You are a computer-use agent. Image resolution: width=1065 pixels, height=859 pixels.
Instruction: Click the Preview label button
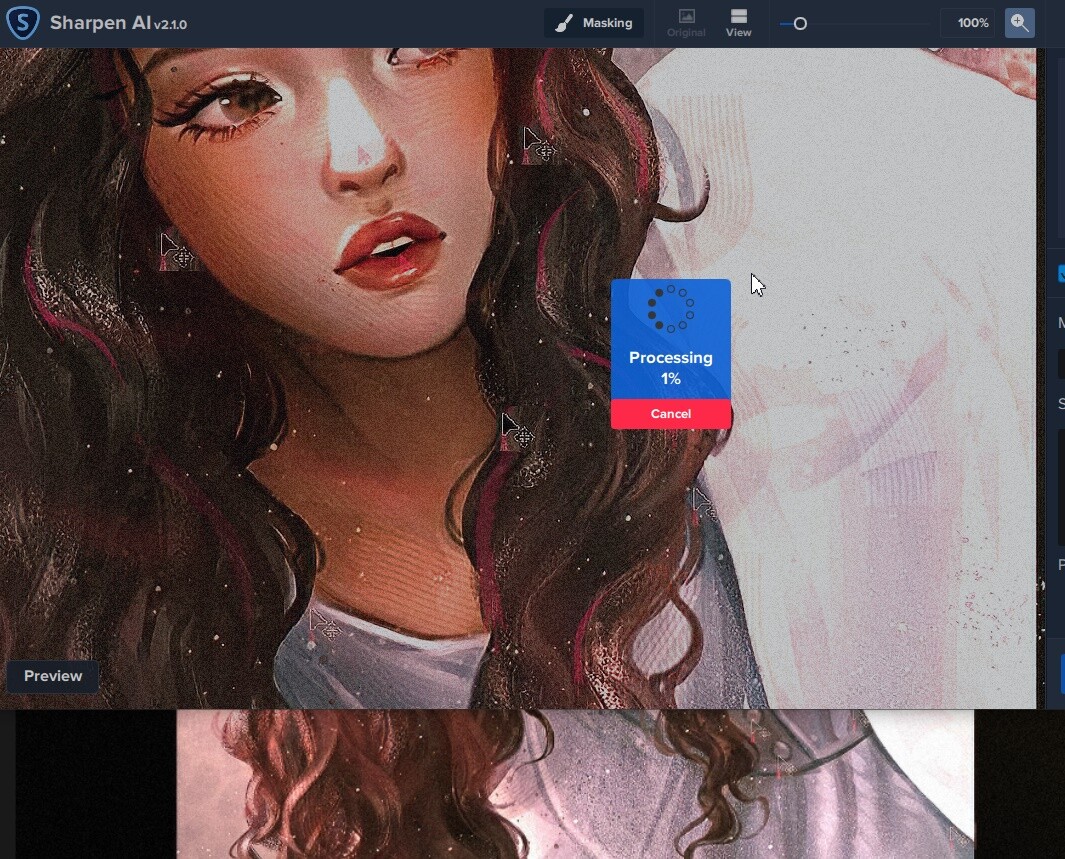coord(53,676)
